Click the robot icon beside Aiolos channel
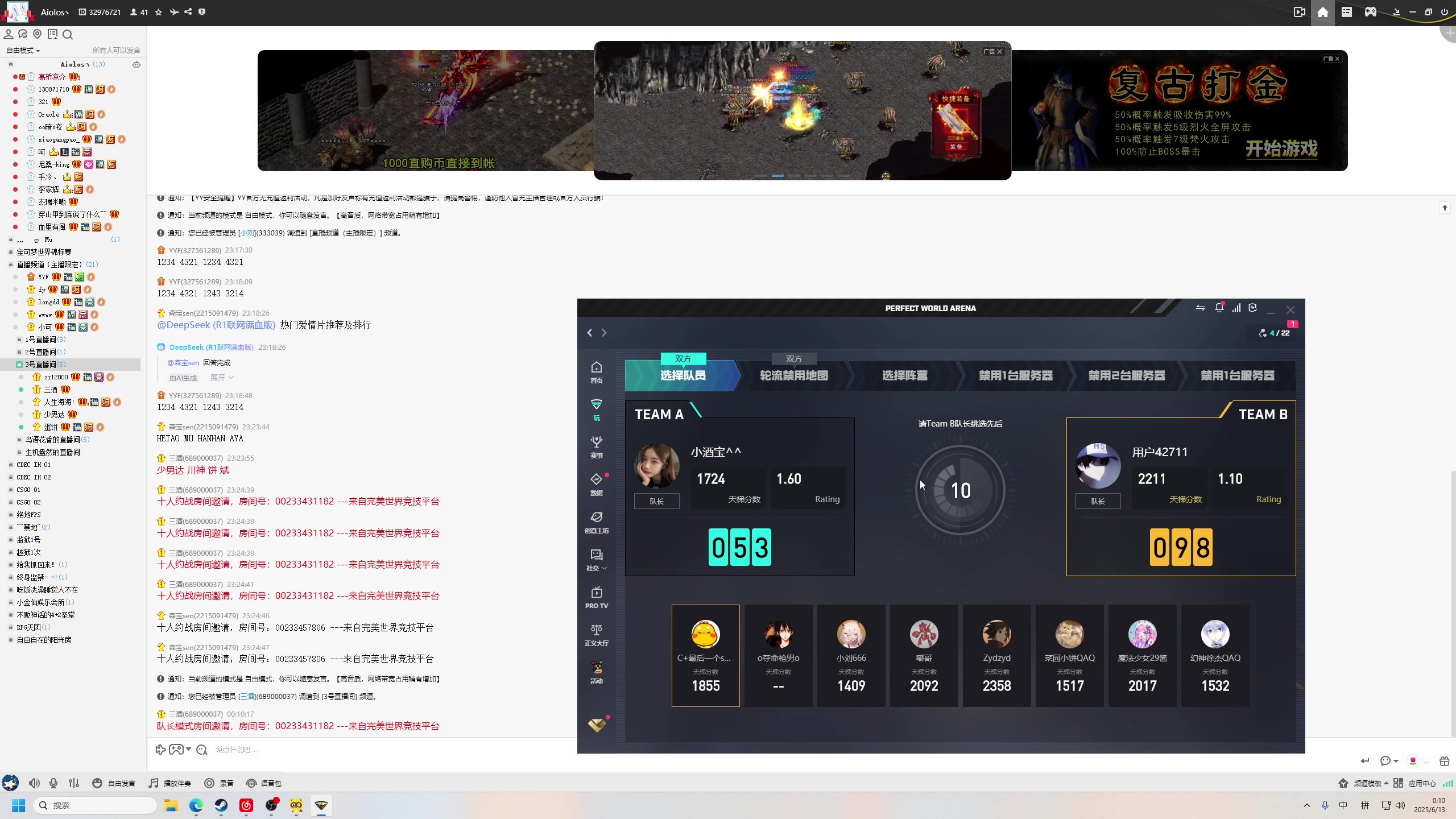 [x=136, y=64]
